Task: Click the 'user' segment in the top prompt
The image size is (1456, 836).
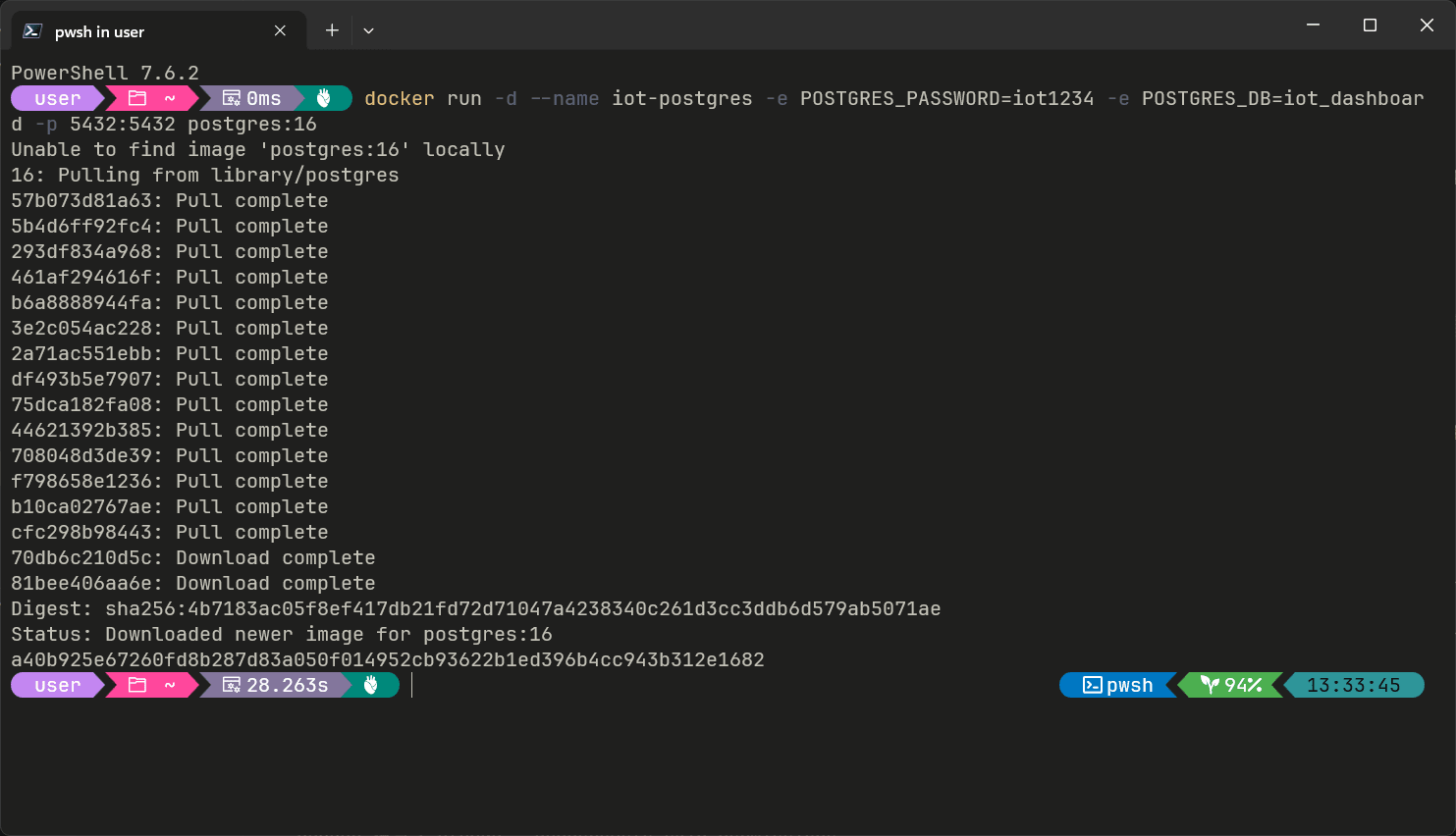Action: pos(57,98)
